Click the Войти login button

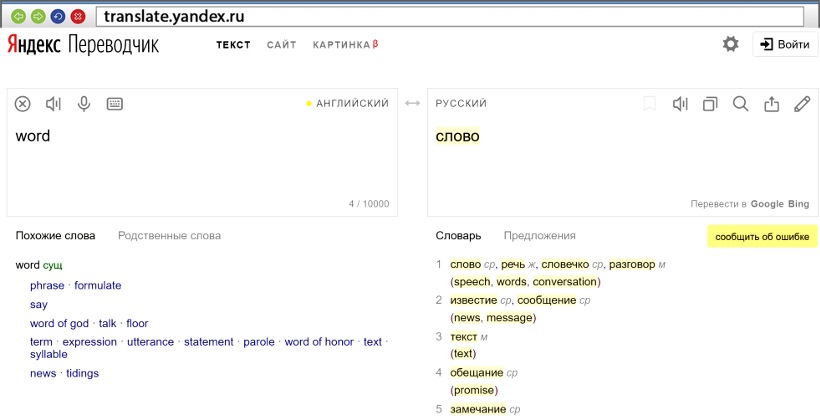click(785, 44)
